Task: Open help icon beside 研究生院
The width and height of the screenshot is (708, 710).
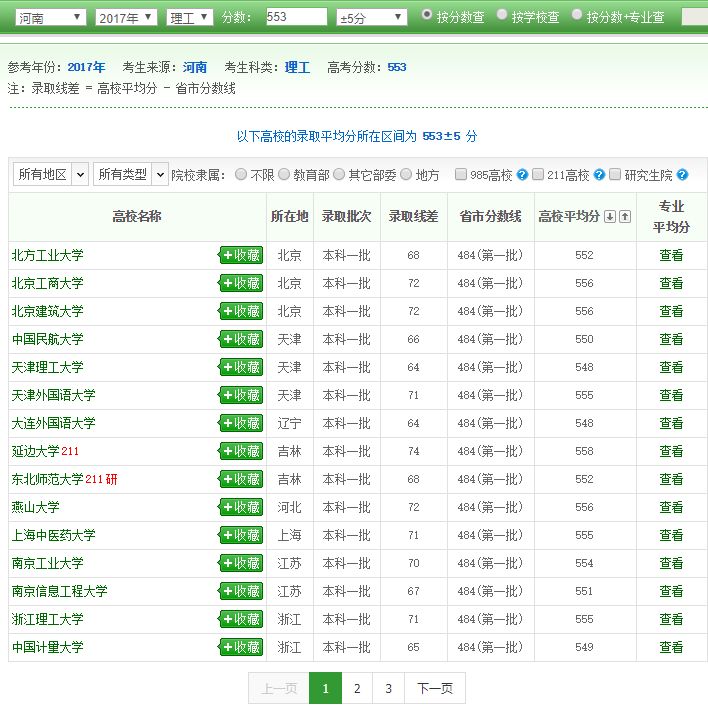Action: (x=682, y=175)
